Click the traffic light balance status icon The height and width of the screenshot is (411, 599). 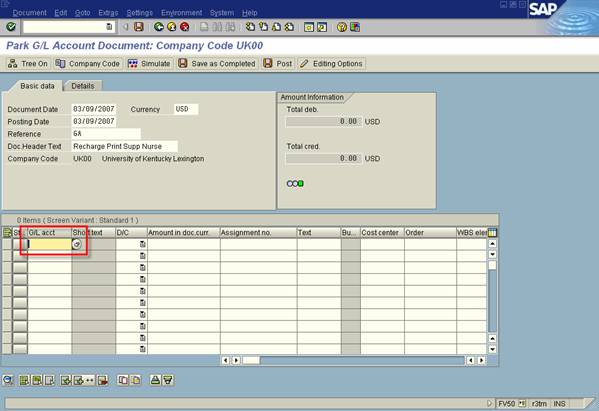pos(295,184)
